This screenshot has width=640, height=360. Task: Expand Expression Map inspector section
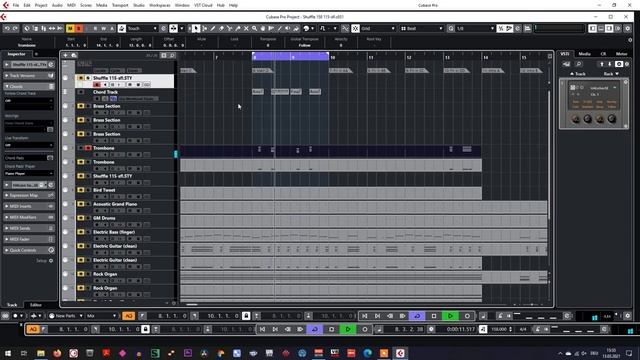[x=29, y=195]
